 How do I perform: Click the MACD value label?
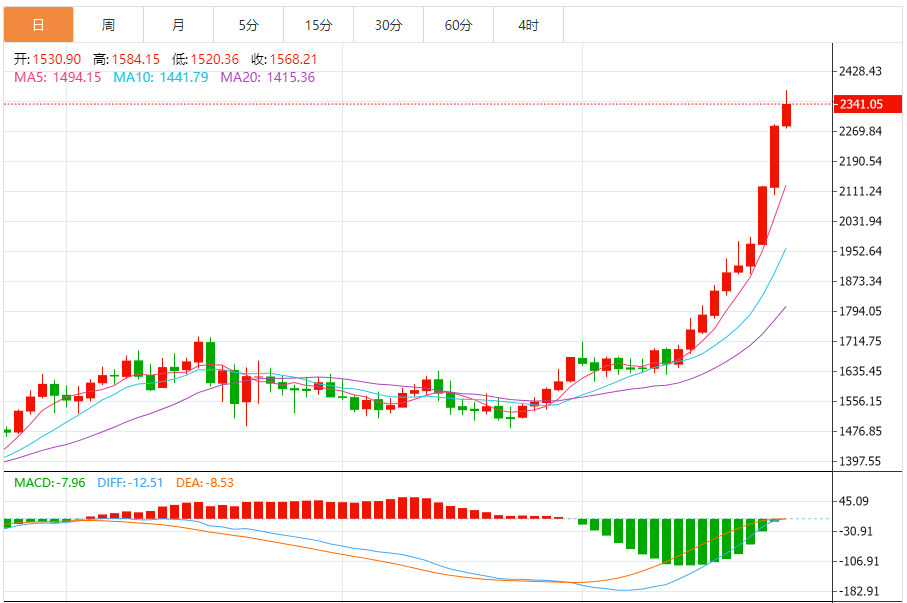coord(51,483)
